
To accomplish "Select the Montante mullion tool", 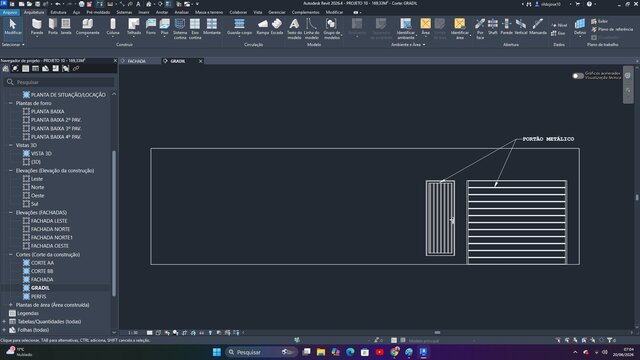I will pyautogui.click(x=212, y=27).
